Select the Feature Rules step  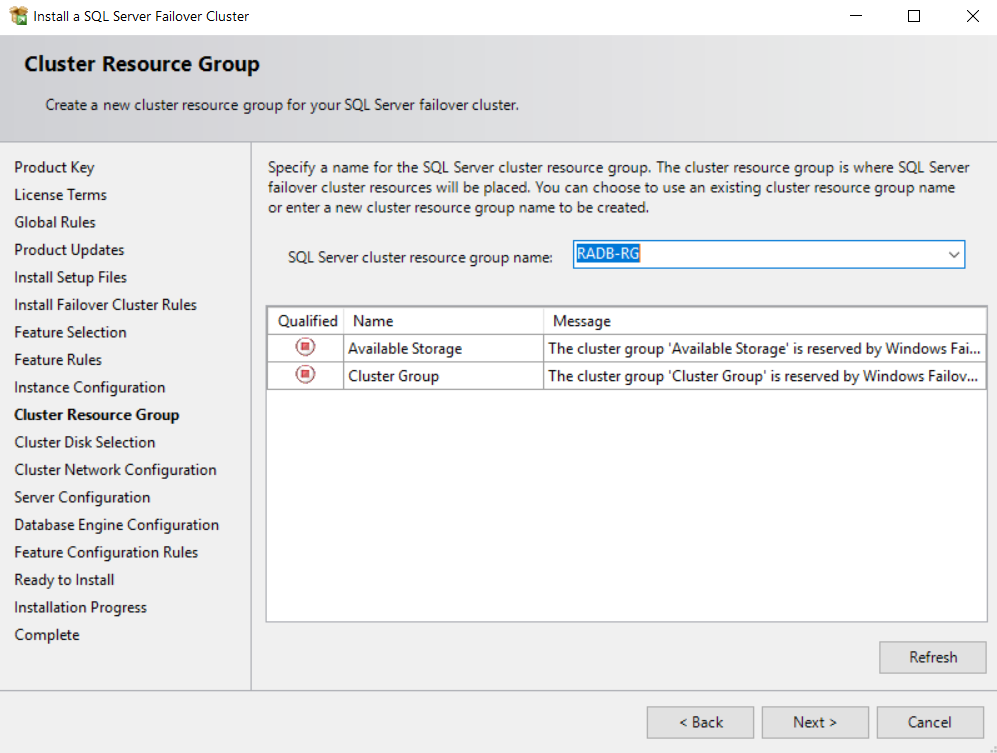coord(58,360)
